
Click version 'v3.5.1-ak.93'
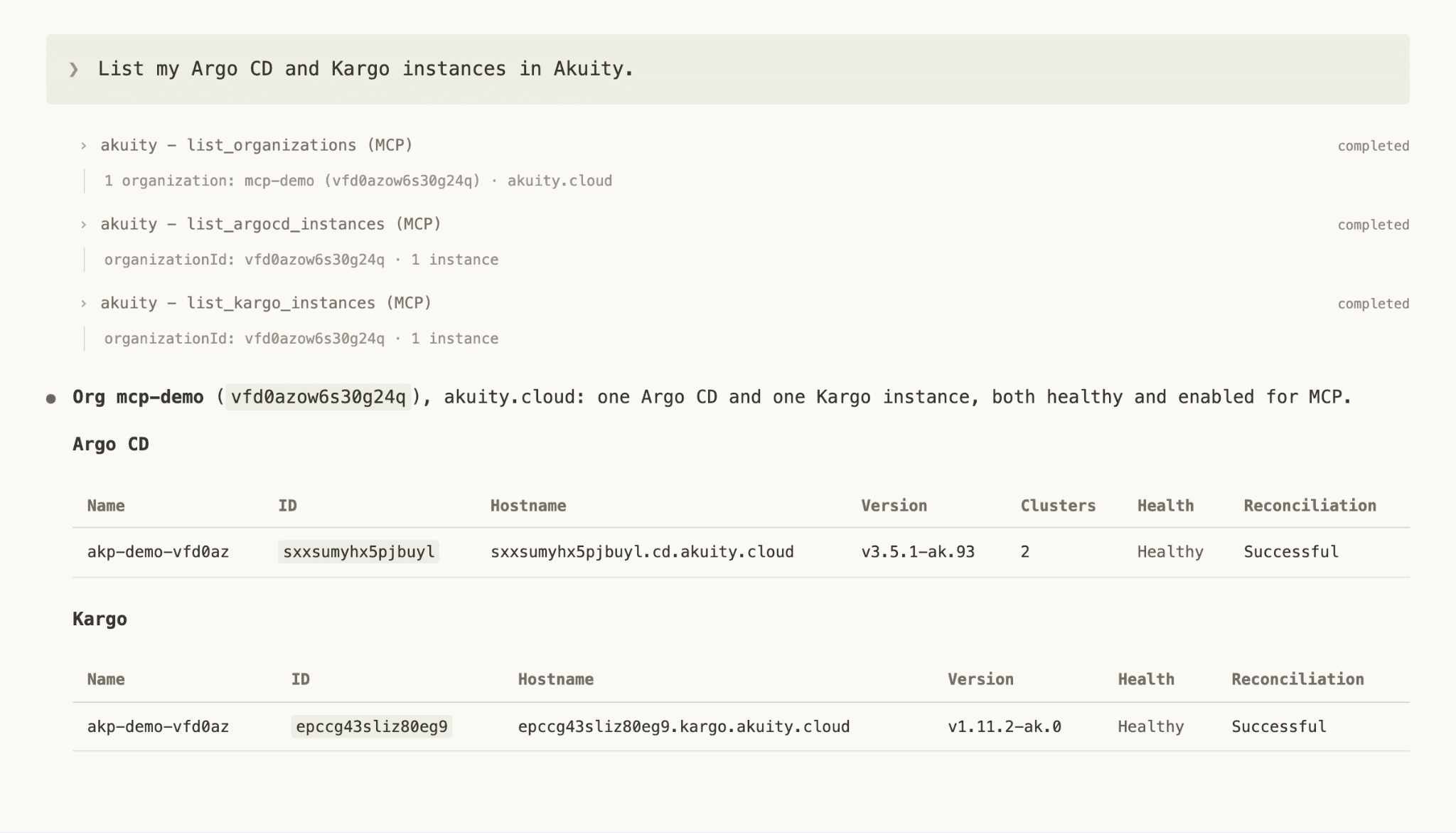(x=918, y=552)
